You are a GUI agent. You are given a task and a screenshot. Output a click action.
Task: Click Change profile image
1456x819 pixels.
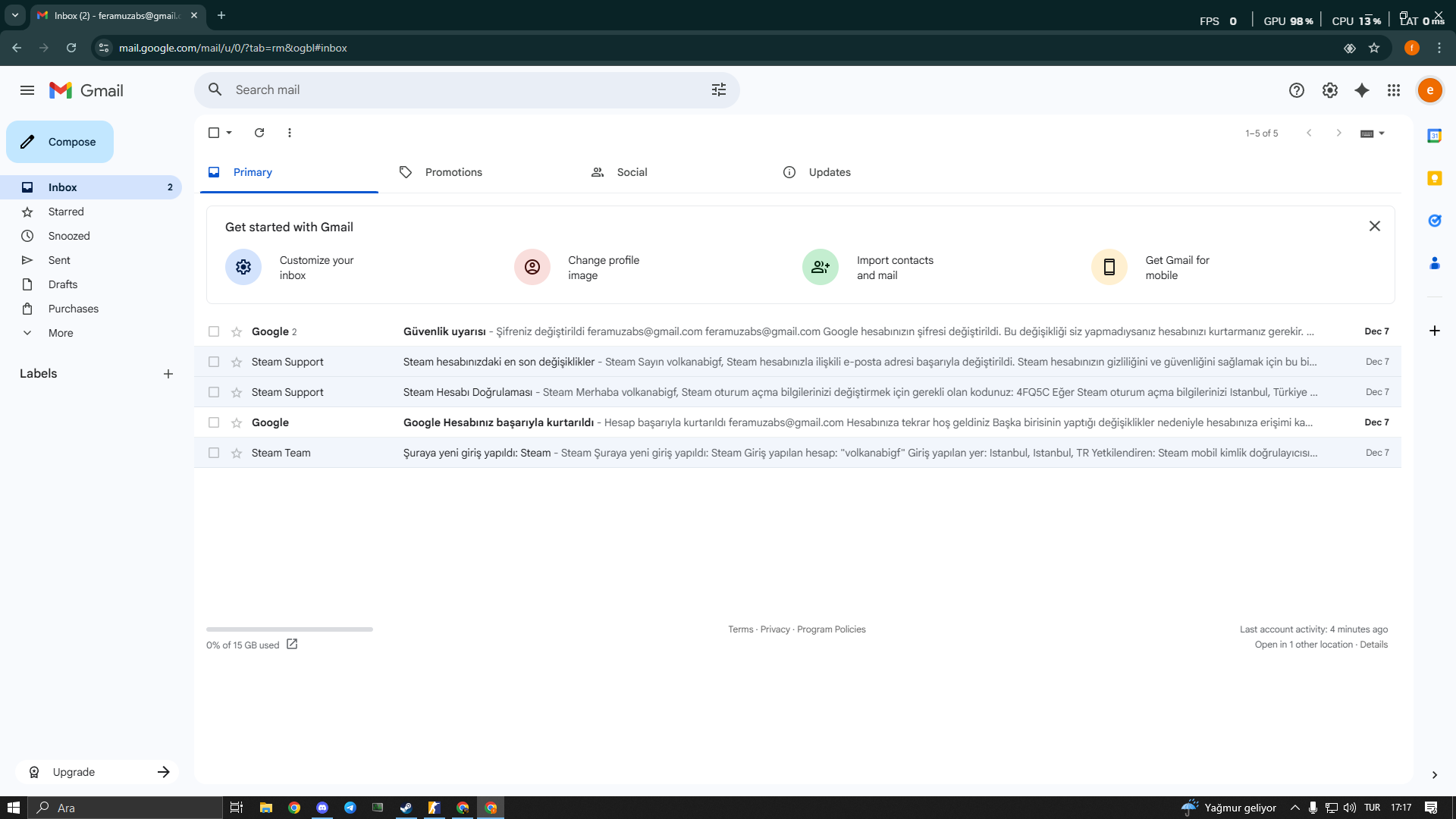577,267
